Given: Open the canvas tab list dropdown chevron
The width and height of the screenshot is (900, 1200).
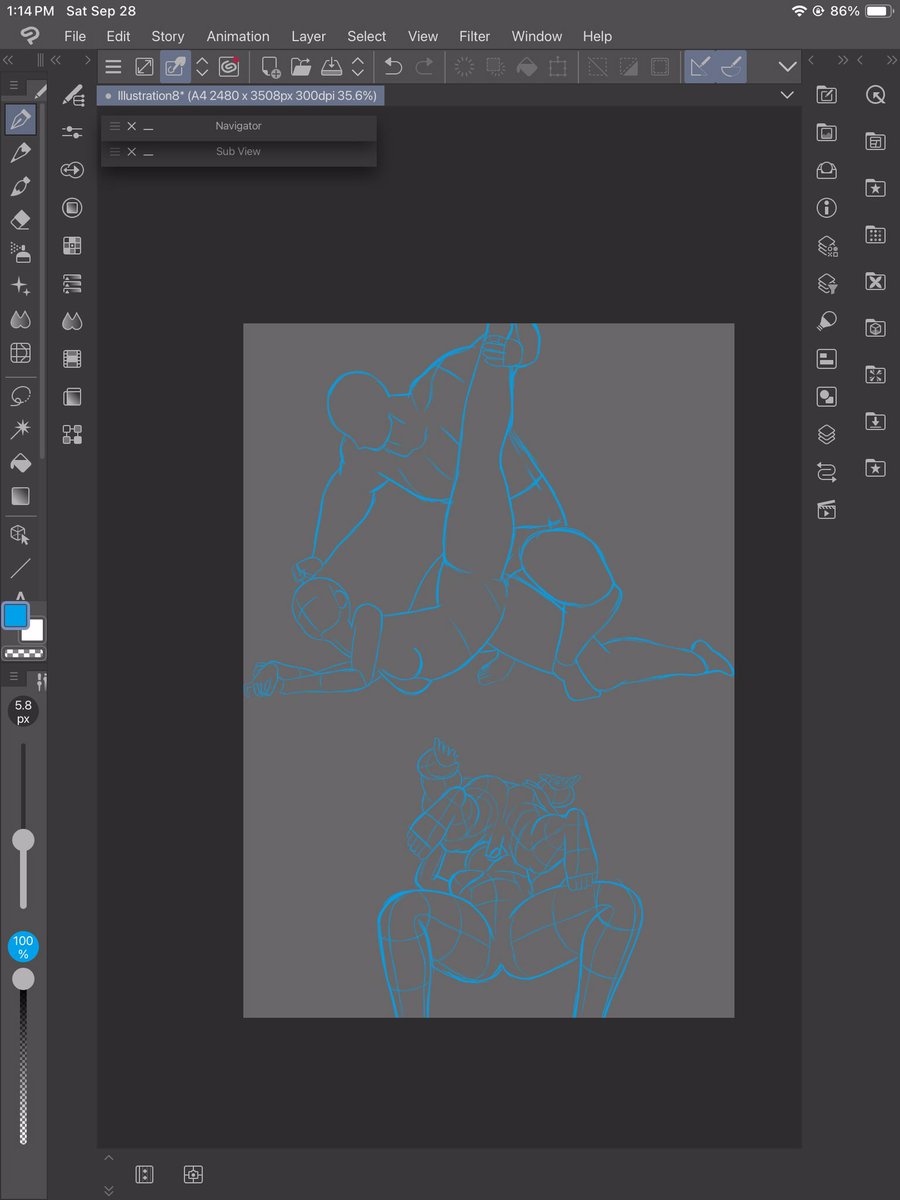Looking at the screenshot, I should 788,95.
